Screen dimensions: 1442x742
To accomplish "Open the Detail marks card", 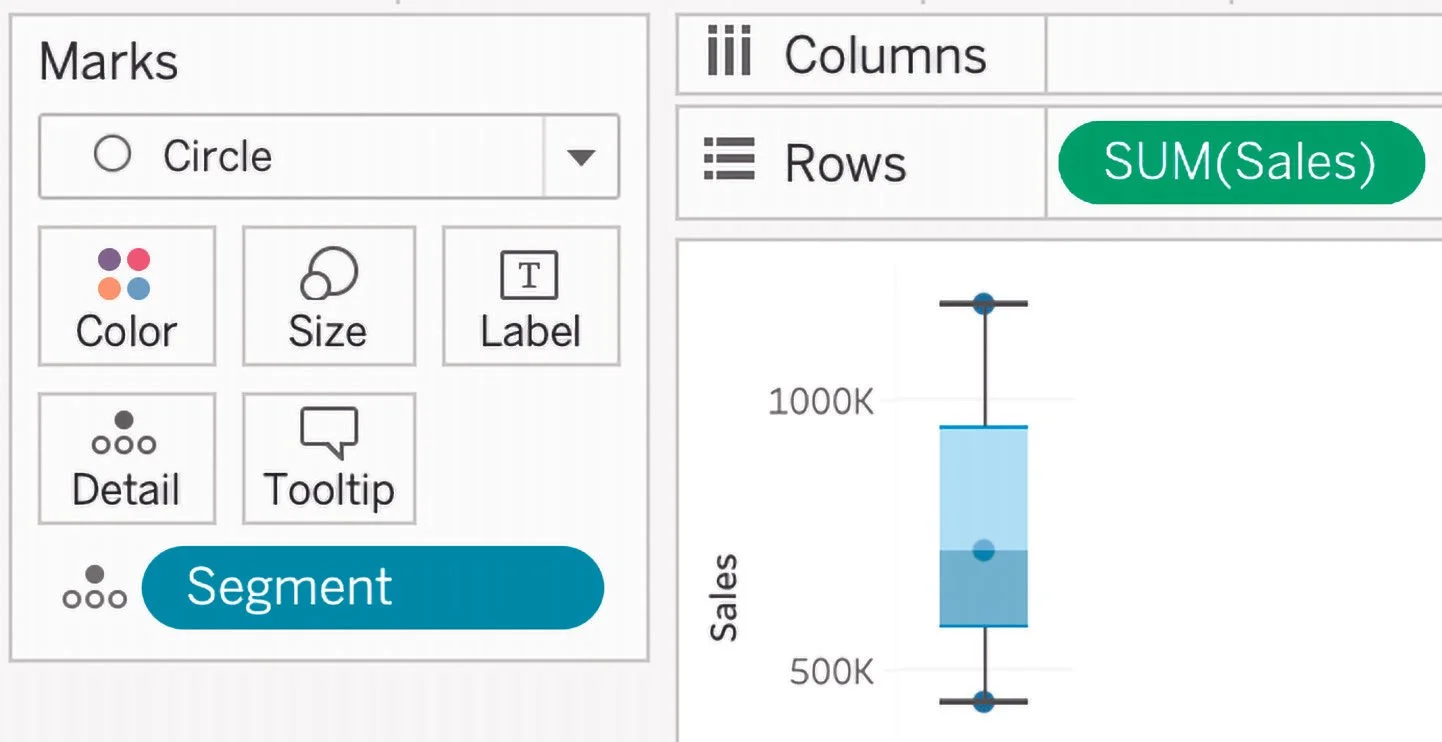I will pos(127,458).
